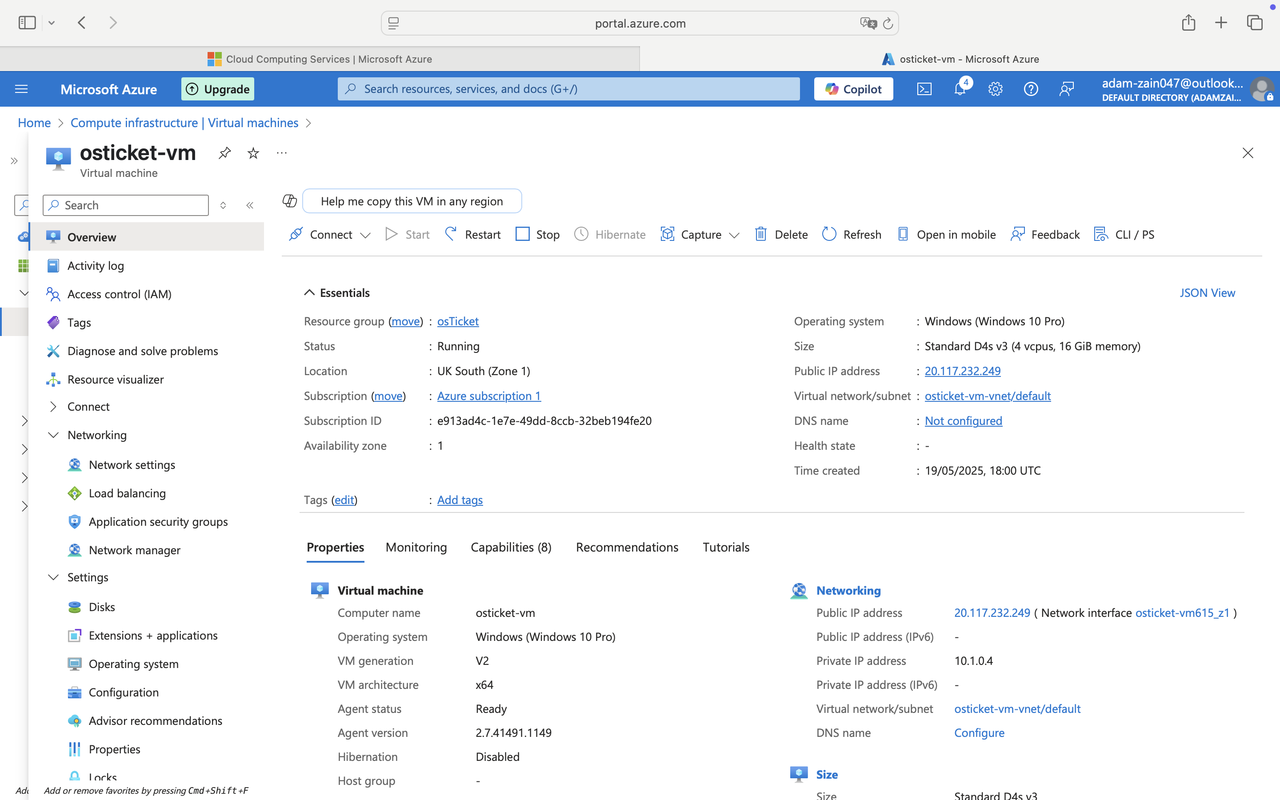Click Feedback in the command bar

coord(1045,234)
